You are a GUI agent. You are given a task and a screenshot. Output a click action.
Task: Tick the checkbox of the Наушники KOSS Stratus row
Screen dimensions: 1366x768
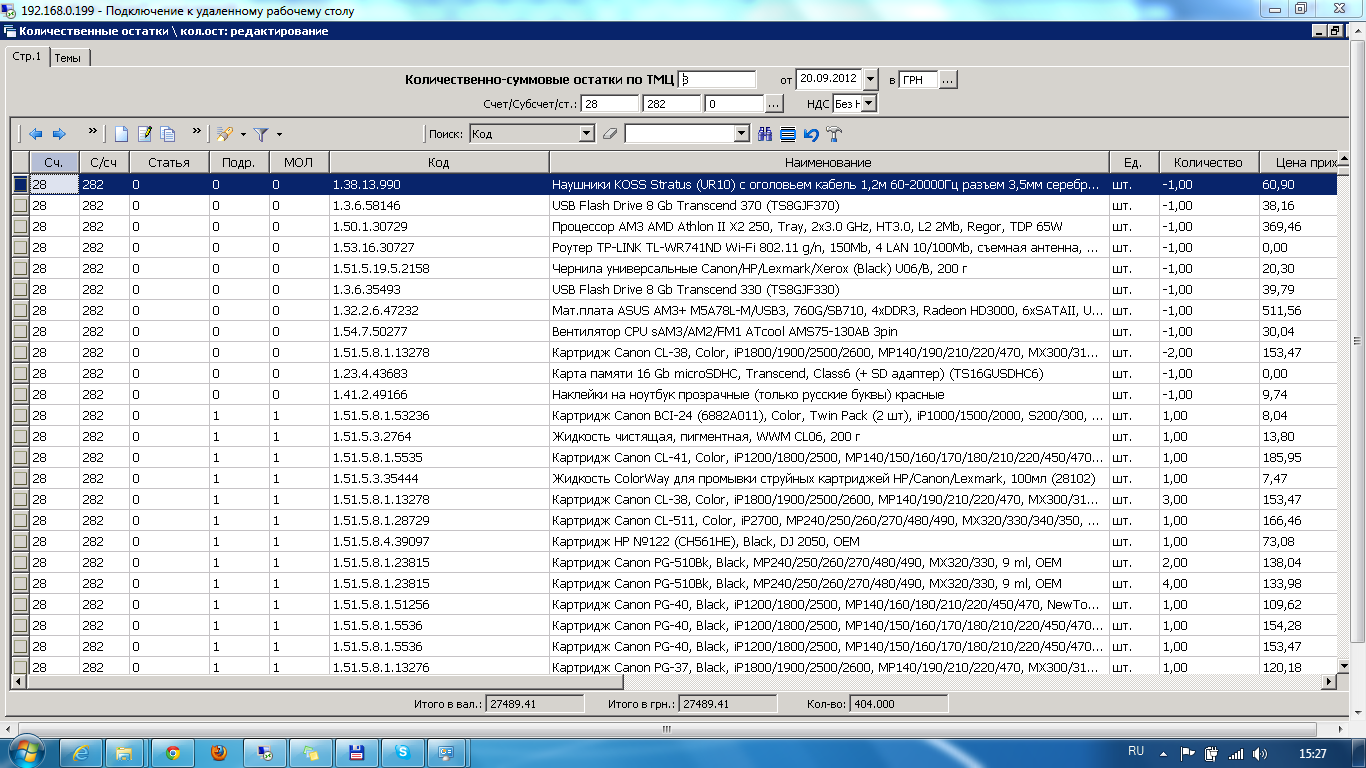(20, 184)
